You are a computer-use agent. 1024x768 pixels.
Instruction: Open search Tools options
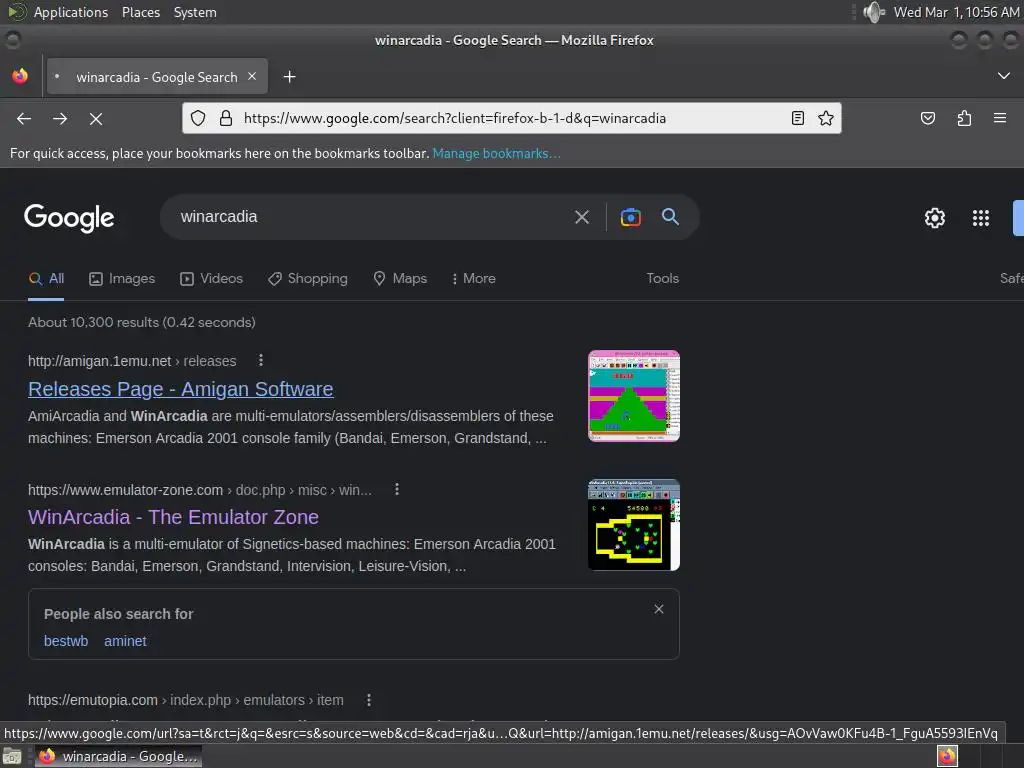click(x=662, y=278)
